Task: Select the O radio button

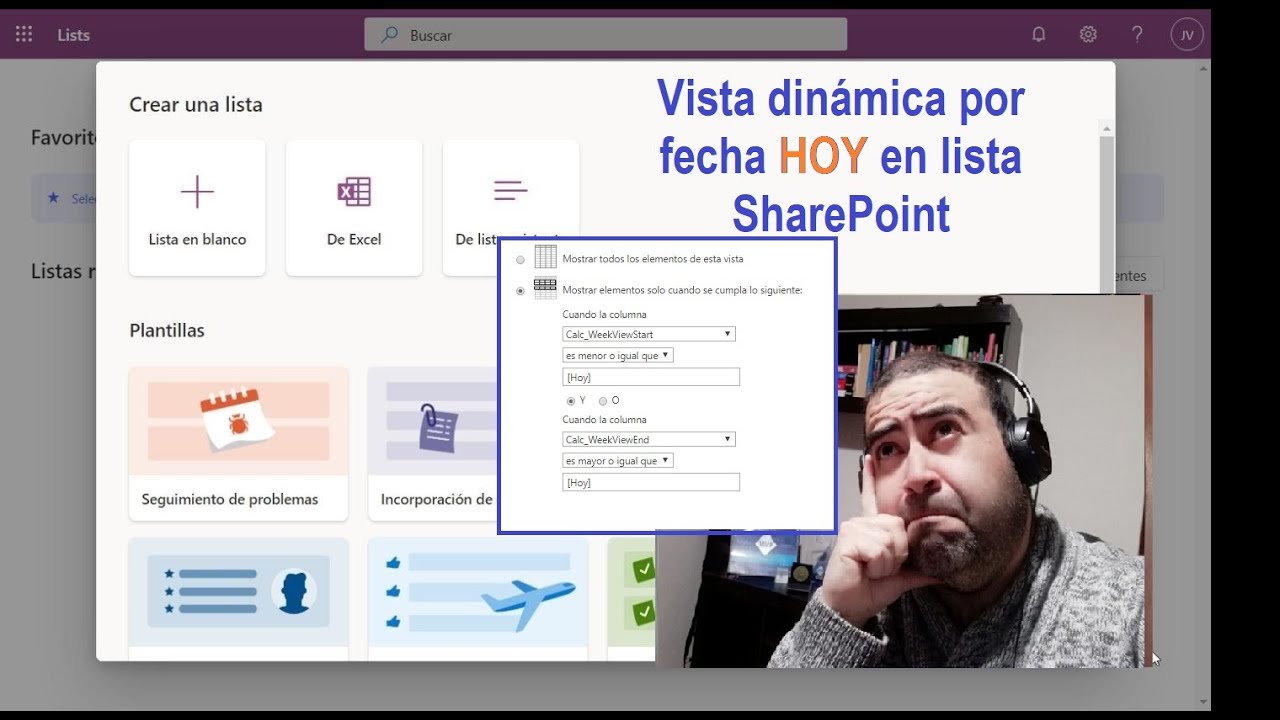Action: click(603, 401)
